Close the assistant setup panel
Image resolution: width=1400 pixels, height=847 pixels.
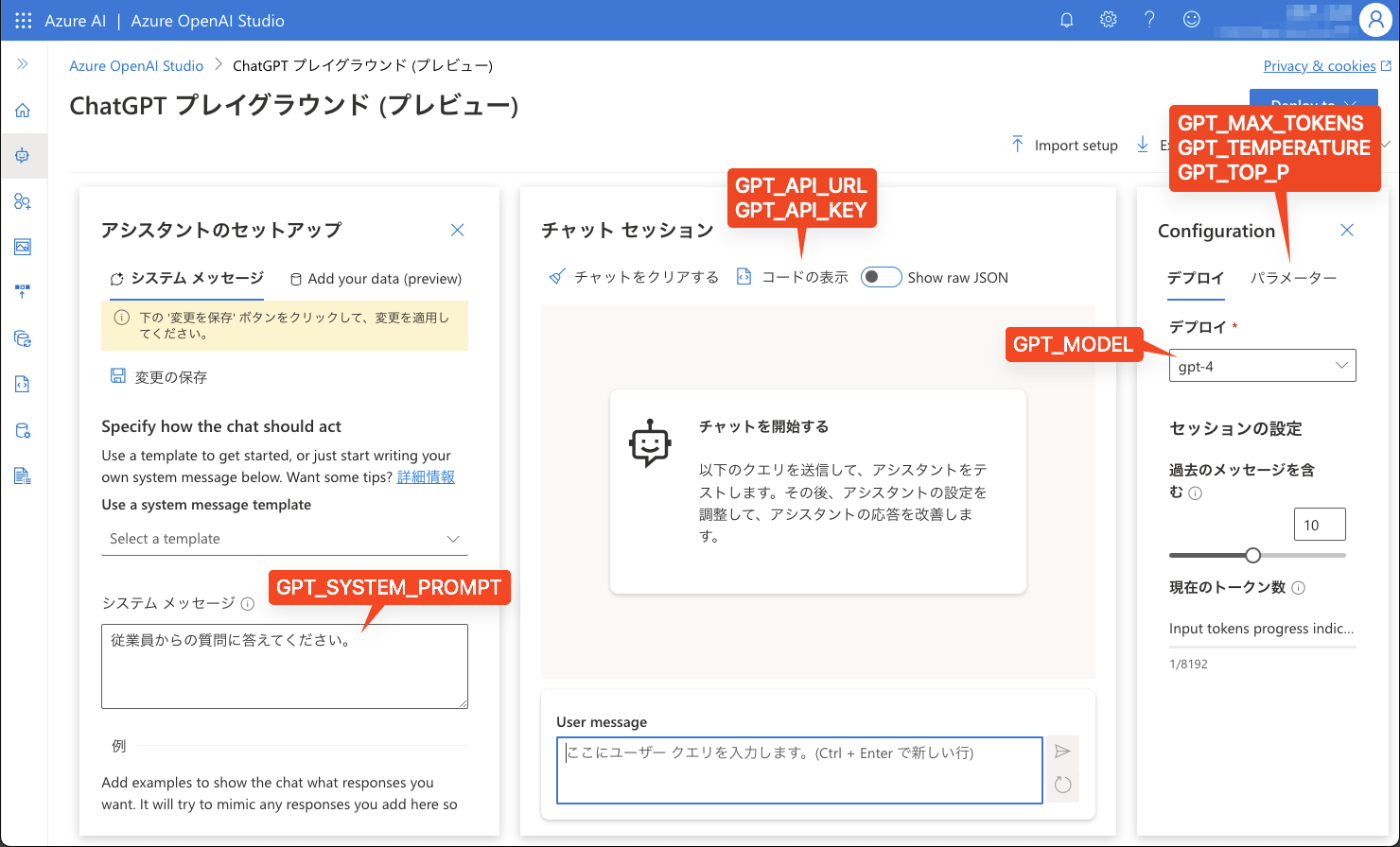click(458, 230)
